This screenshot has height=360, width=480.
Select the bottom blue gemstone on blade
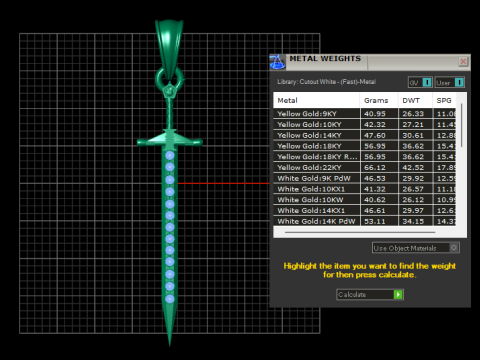click(x=170, y=299)
